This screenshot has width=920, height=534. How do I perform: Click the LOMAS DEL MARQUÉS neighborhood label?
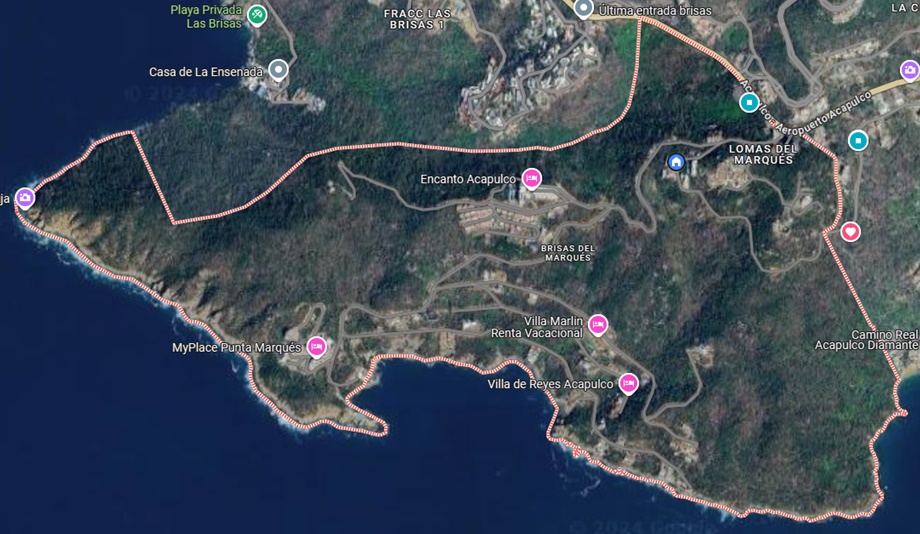pyautogui.click(x=763, y=154)
